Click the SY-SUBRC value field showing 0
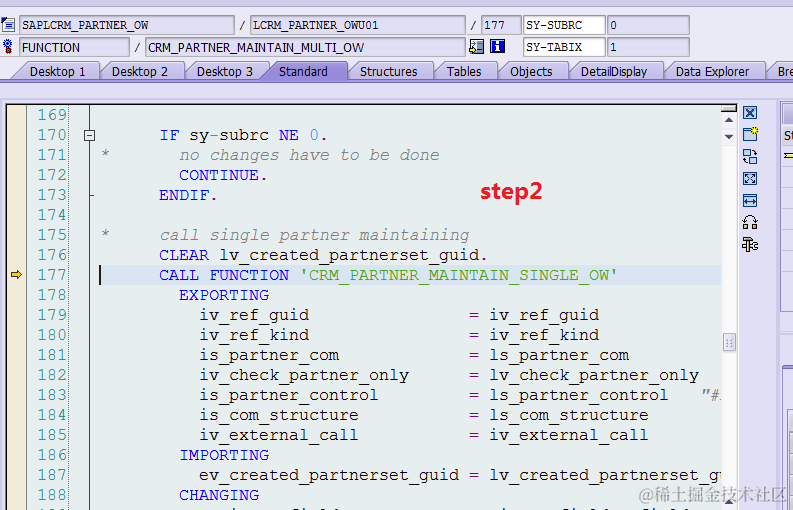This screenshot has width=793, height=510. point(648,25)
